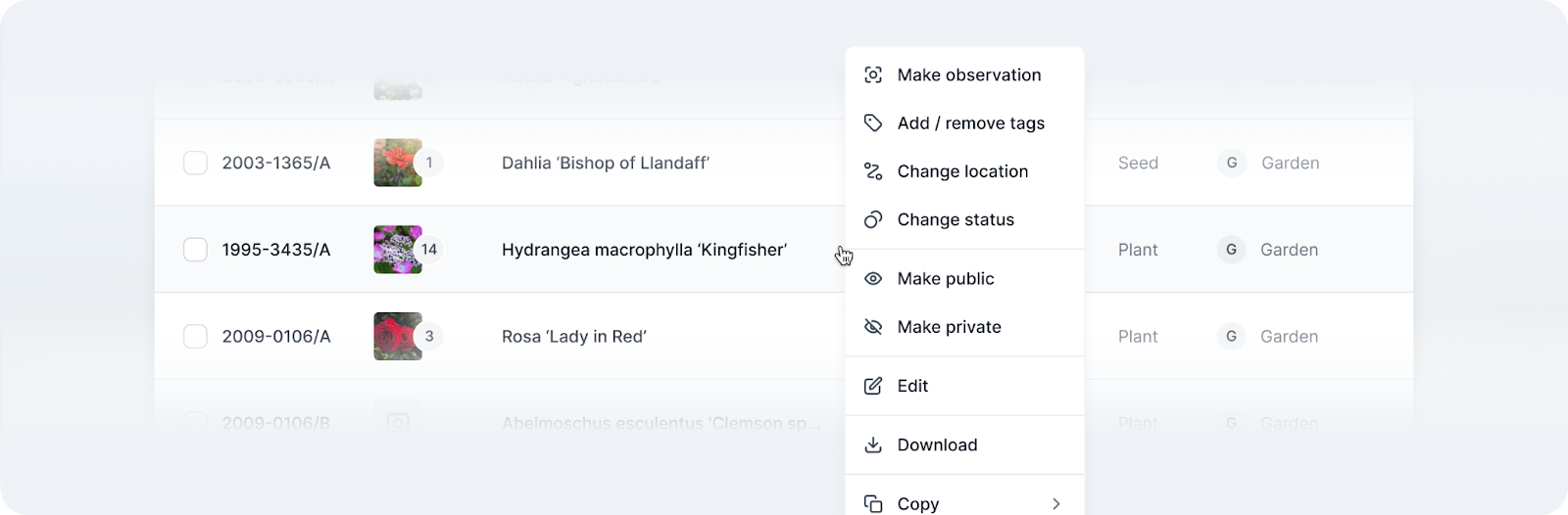The width and height of the screenshot is (1568, 515).
Task: Click the Copy duplicate icon
Action: (873, 504)
